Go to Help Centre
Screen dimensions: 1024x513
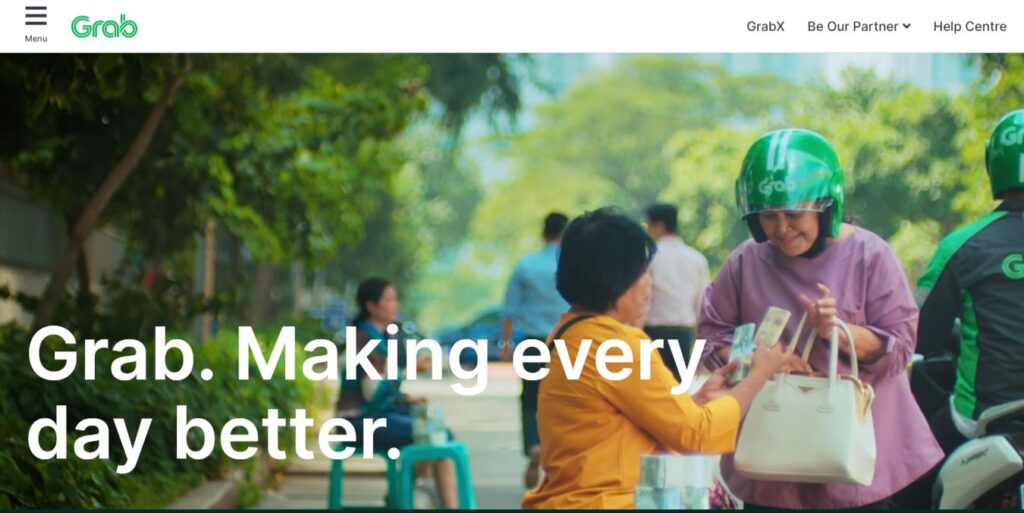[x=970, y=27]
